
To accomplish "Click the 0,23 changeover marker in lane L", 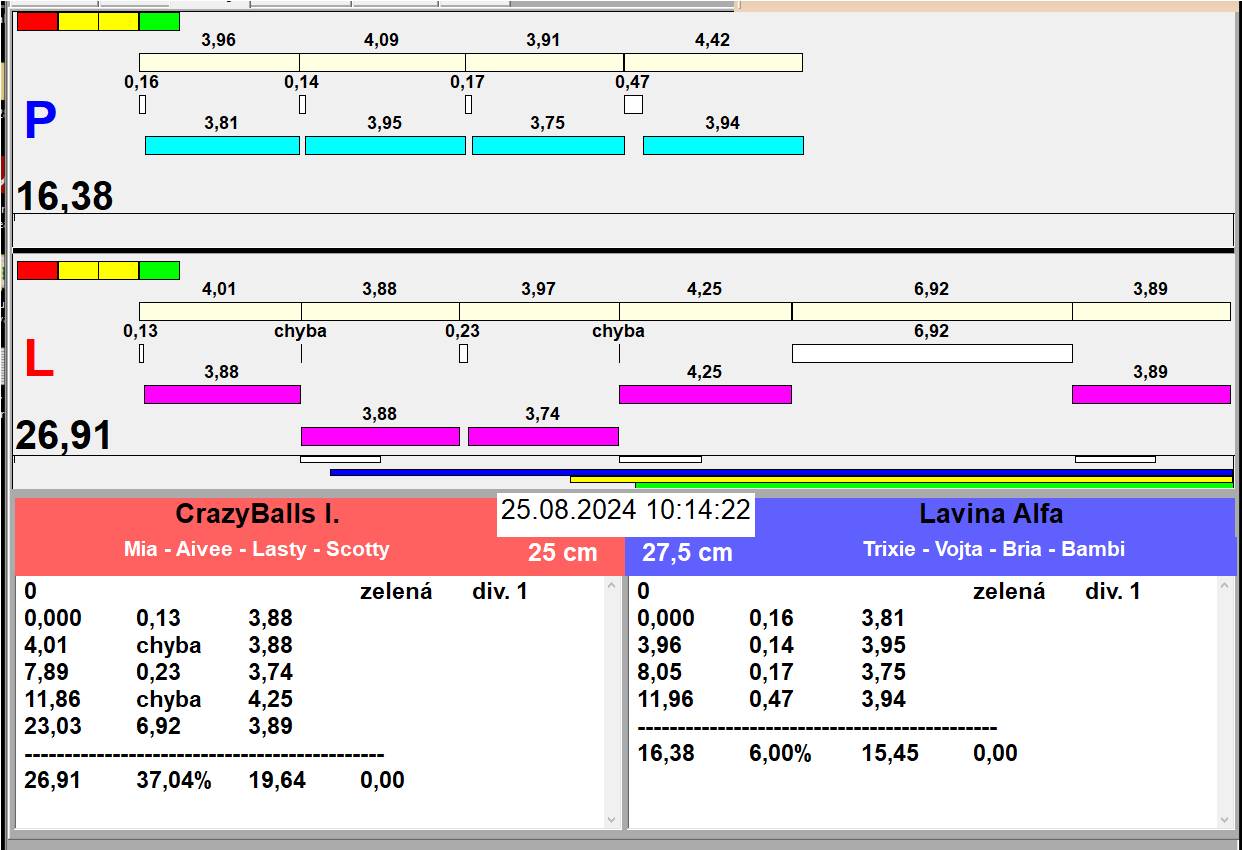I will pos(463,353).
